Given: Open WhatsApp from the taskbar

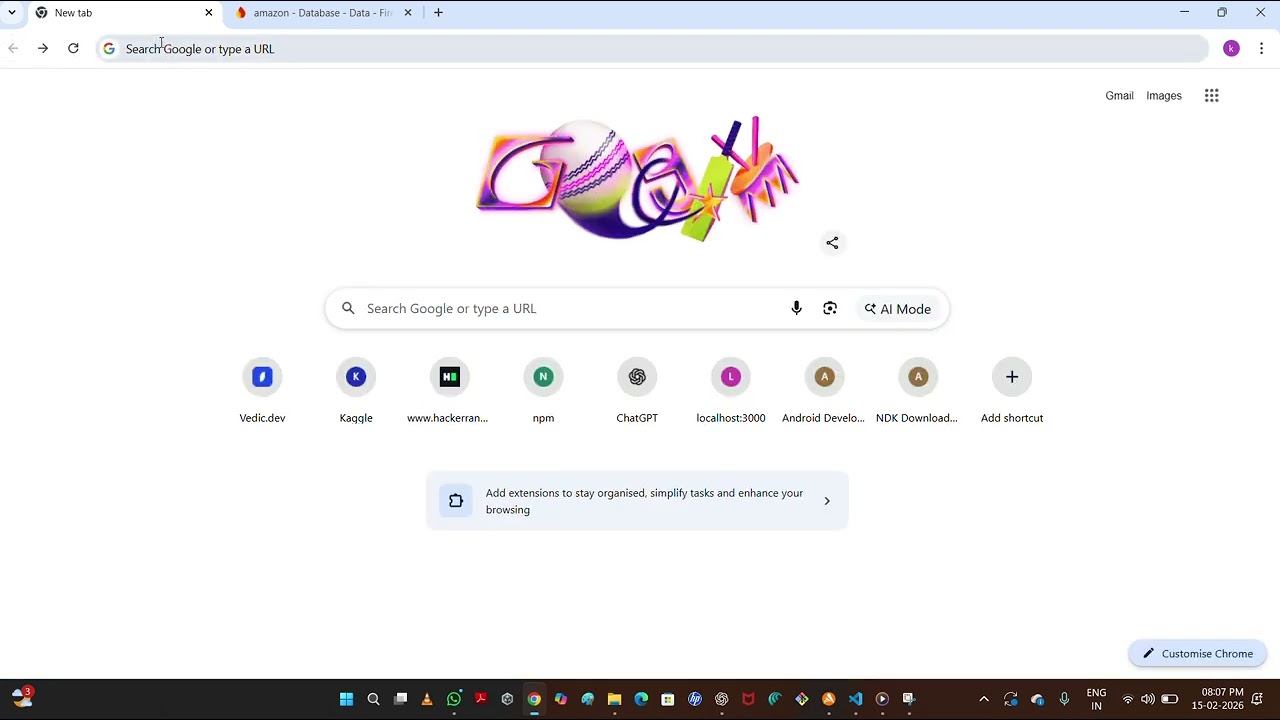Looking at the screenshot, I should [454, 699].
